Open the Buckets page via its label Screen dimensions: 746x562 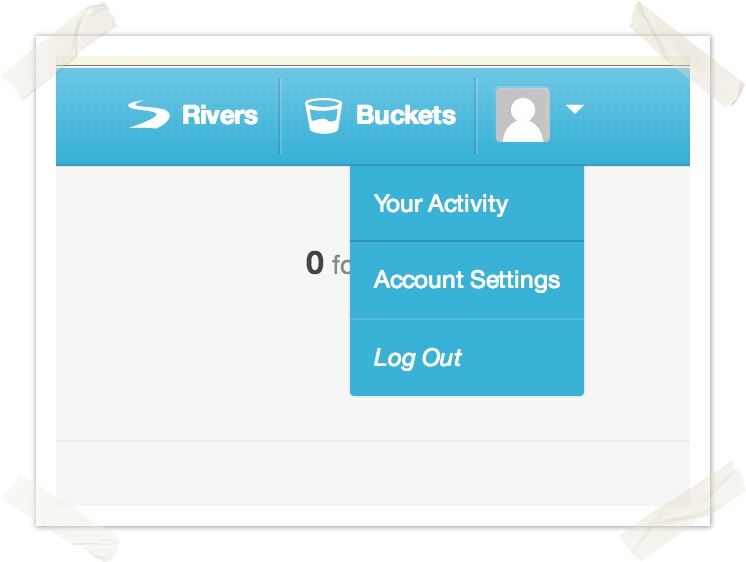pyautogui.click(x=405, y=115)
